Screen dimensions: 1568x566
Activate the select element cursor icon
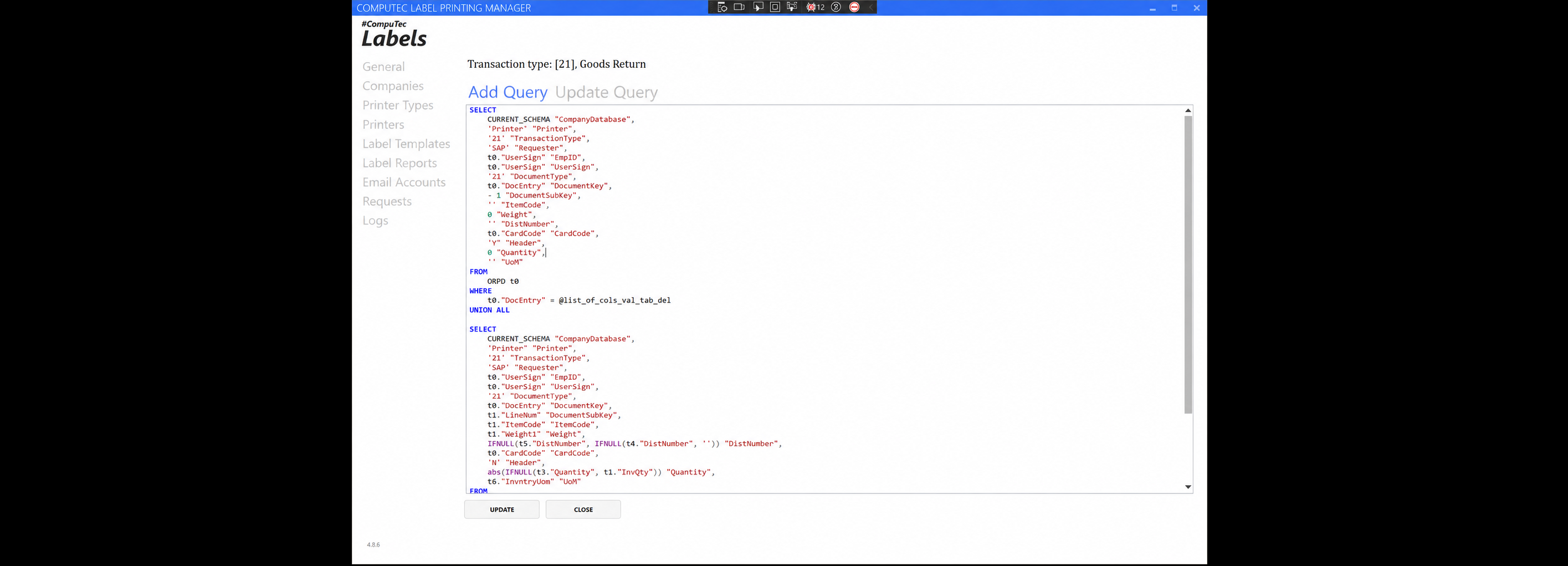(758, 7)
